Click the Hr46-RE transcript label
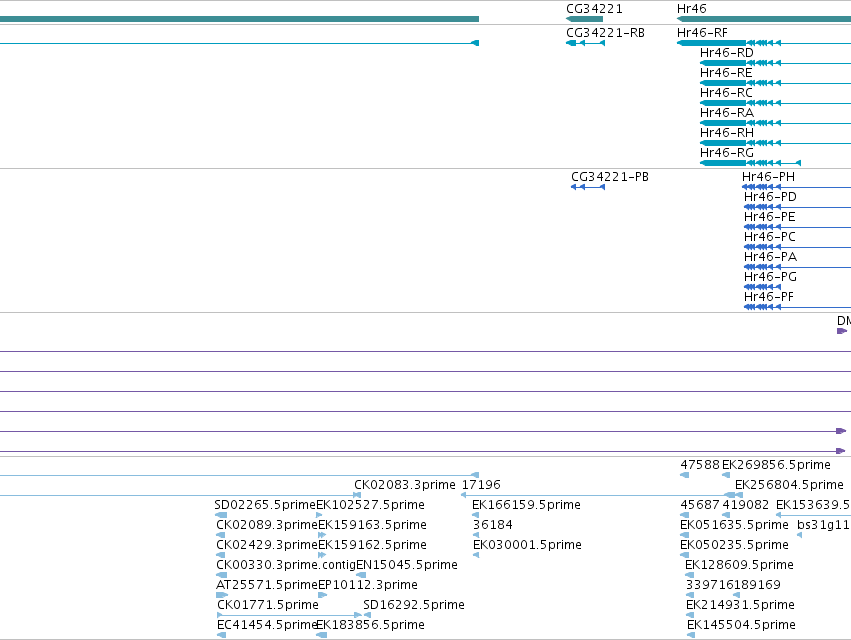Screen dimensions: 851x640 tap(726, 73)
